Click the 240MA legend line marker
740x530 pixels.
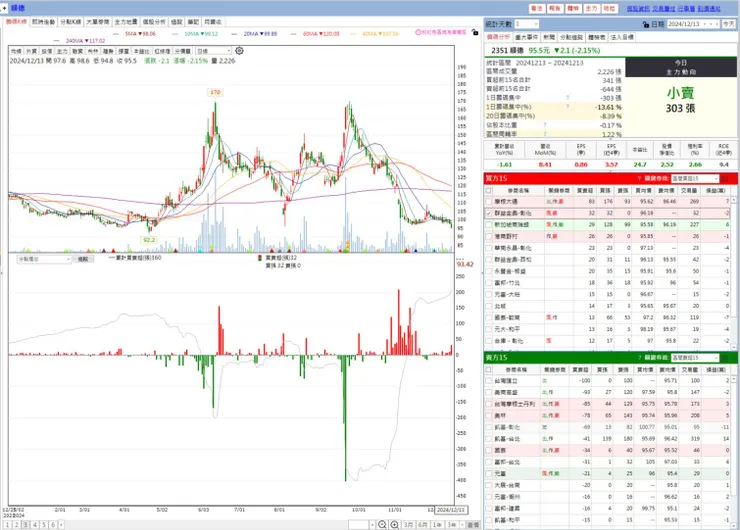57,41
